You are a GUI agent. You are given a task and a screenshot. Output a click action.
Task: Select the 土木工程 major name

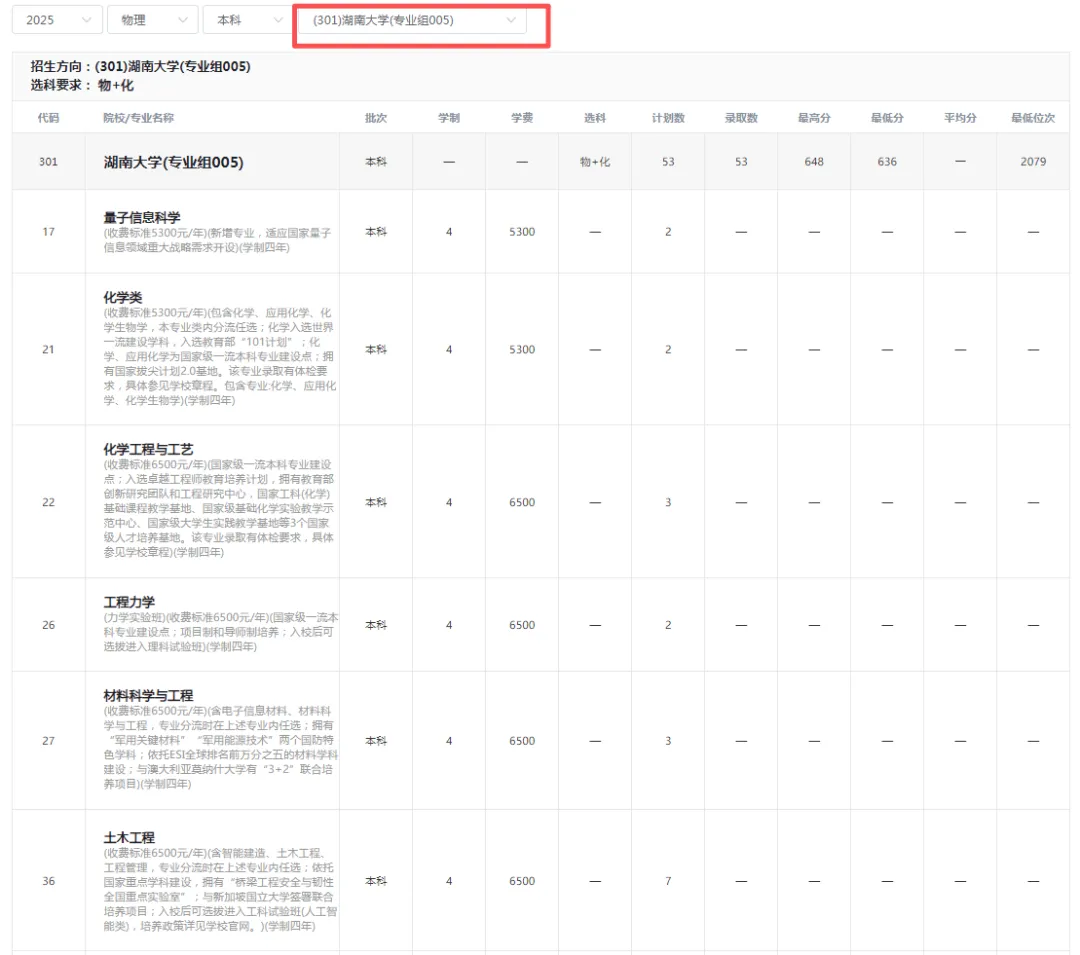(129, 838)
